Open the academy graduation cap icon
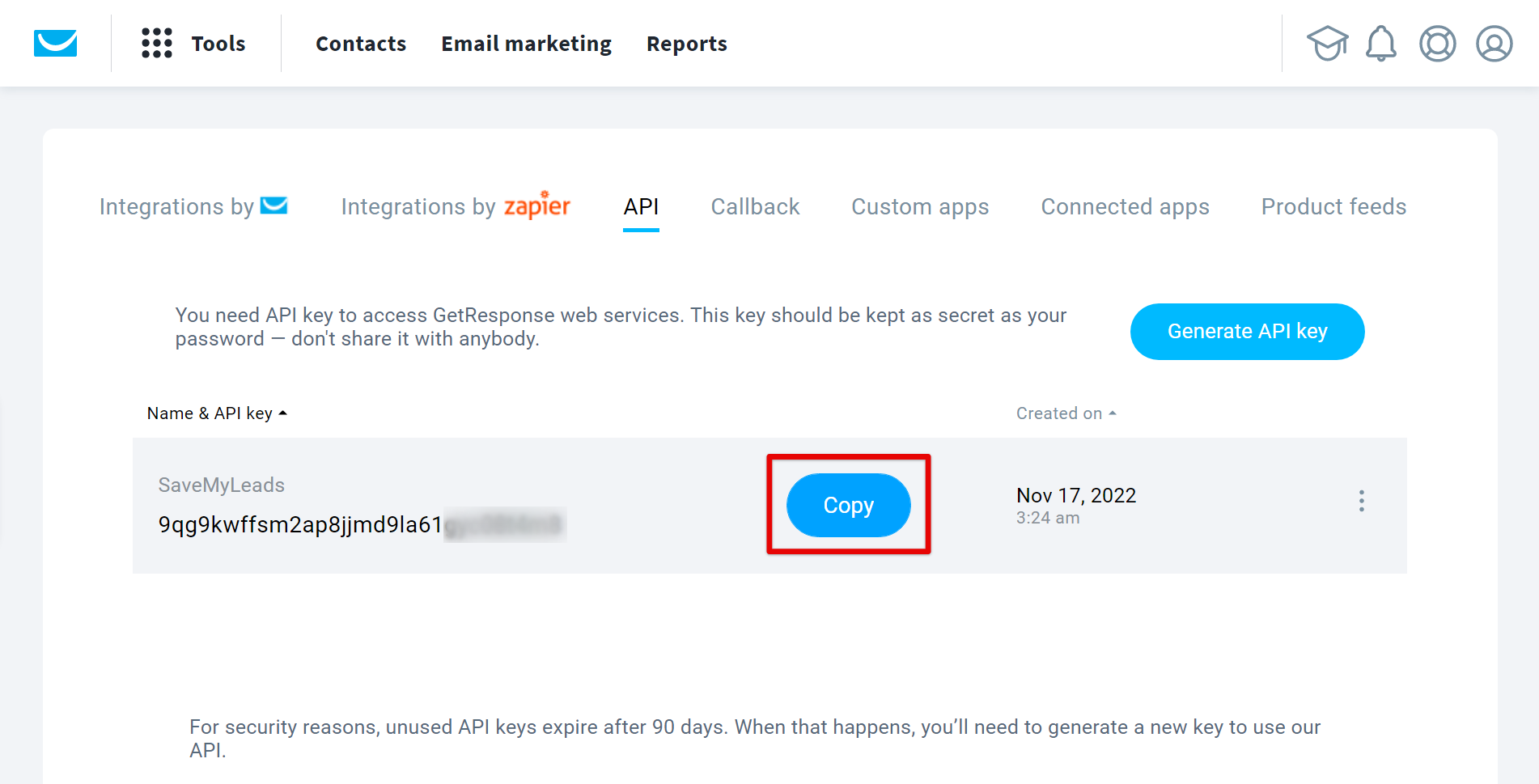Viewport: 1539px width, 784px height. tap(1327, 43)
